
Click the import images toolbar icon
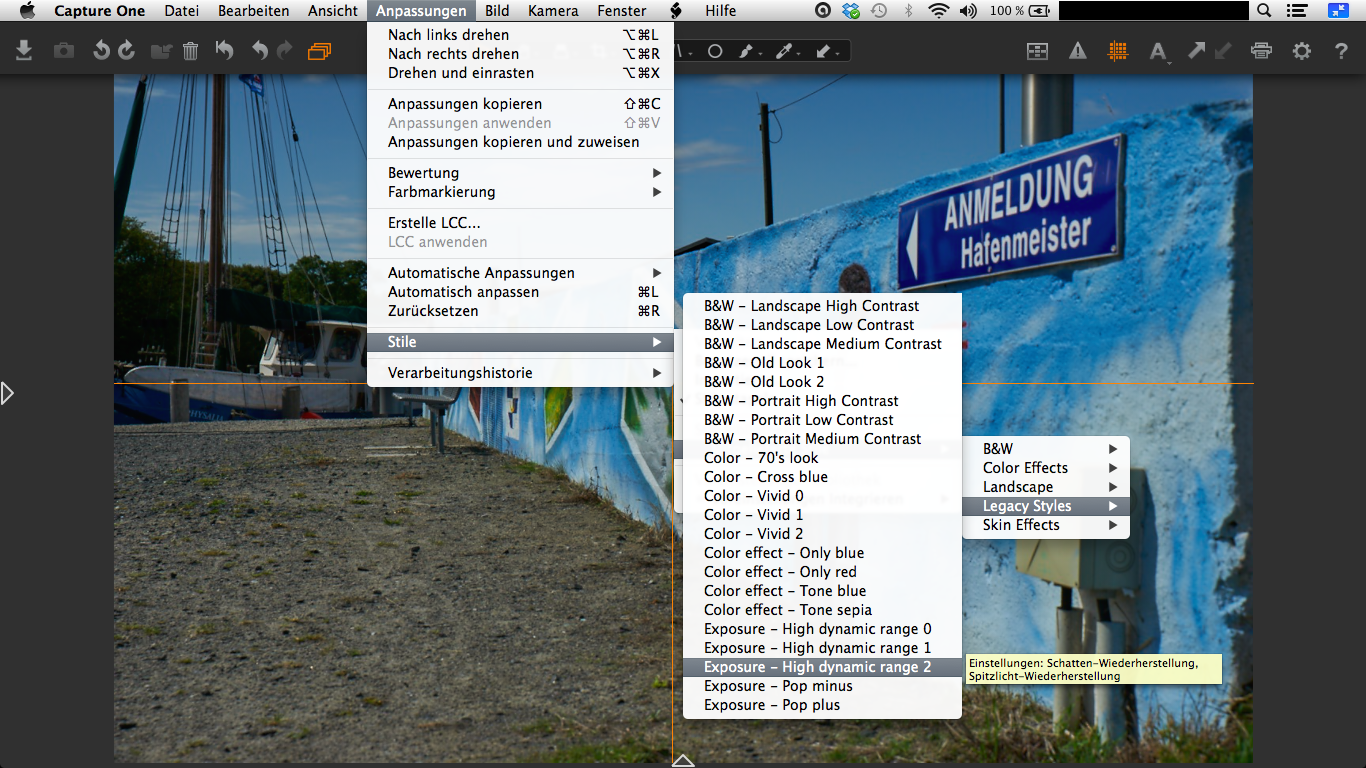click(24, 50)
